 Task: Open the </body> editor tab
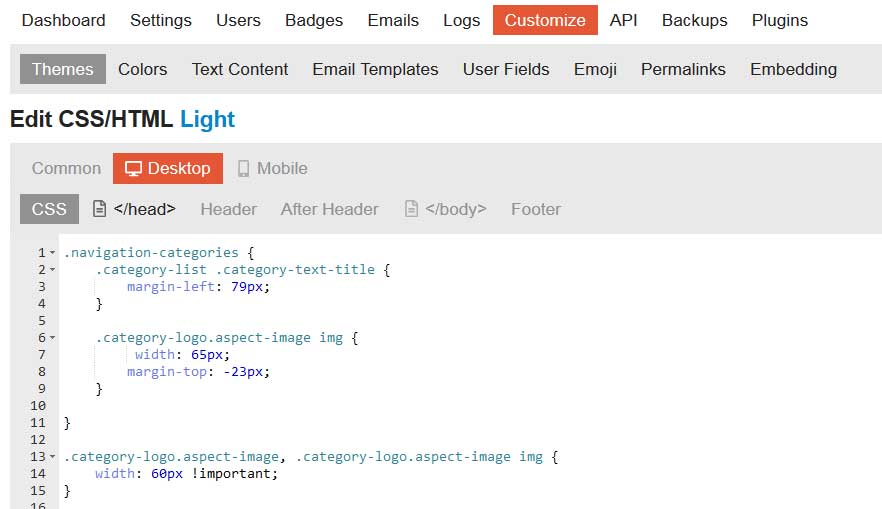click(x=456, y=209)
